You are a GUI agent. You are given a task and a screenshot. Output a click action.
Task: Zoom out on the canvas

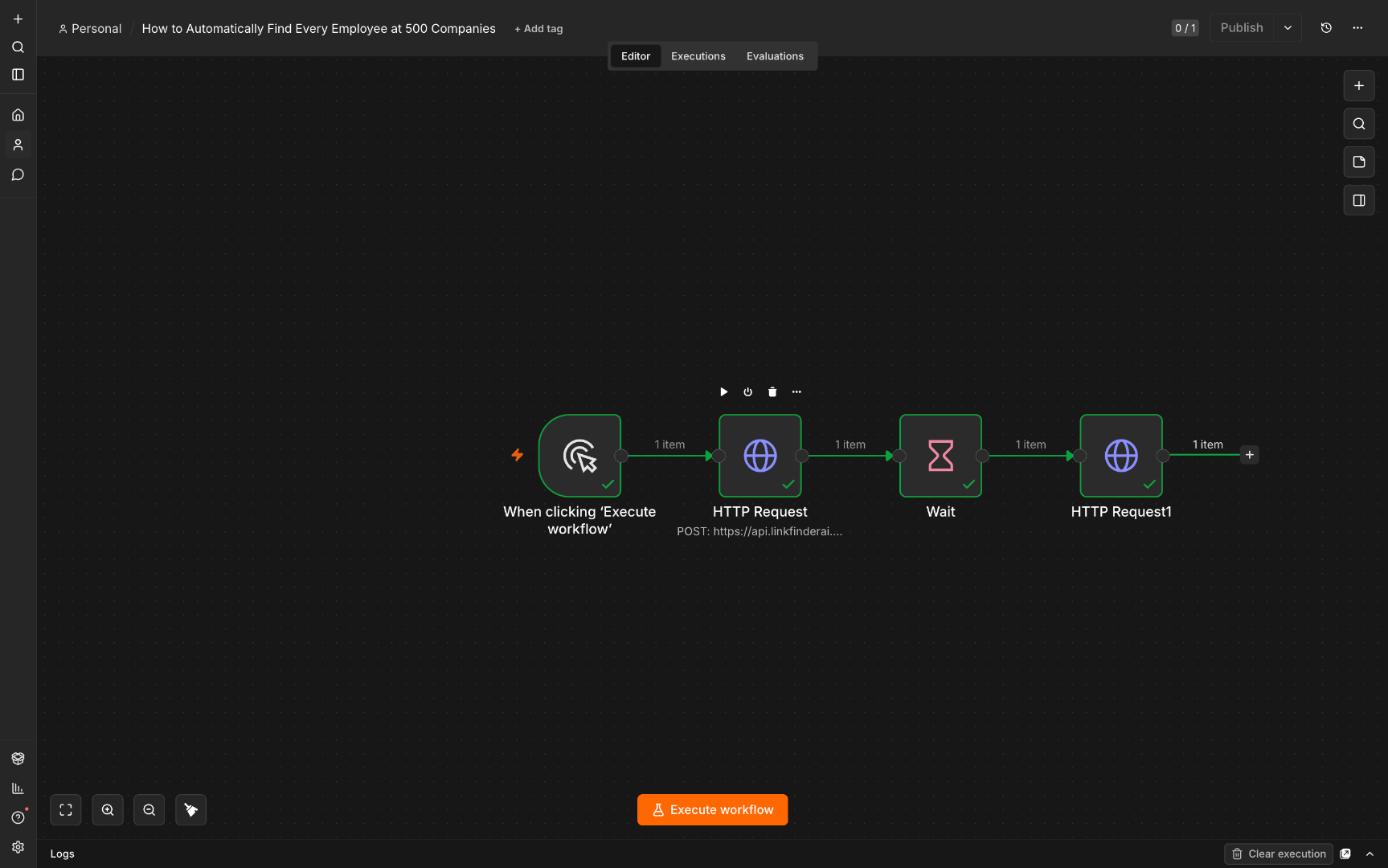(149, 810)
